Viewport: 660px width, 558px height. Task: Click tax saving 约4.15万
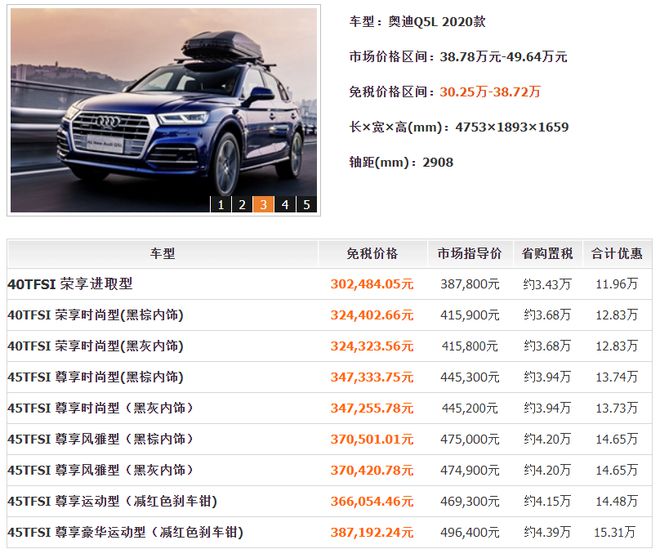tap(547, 501)
